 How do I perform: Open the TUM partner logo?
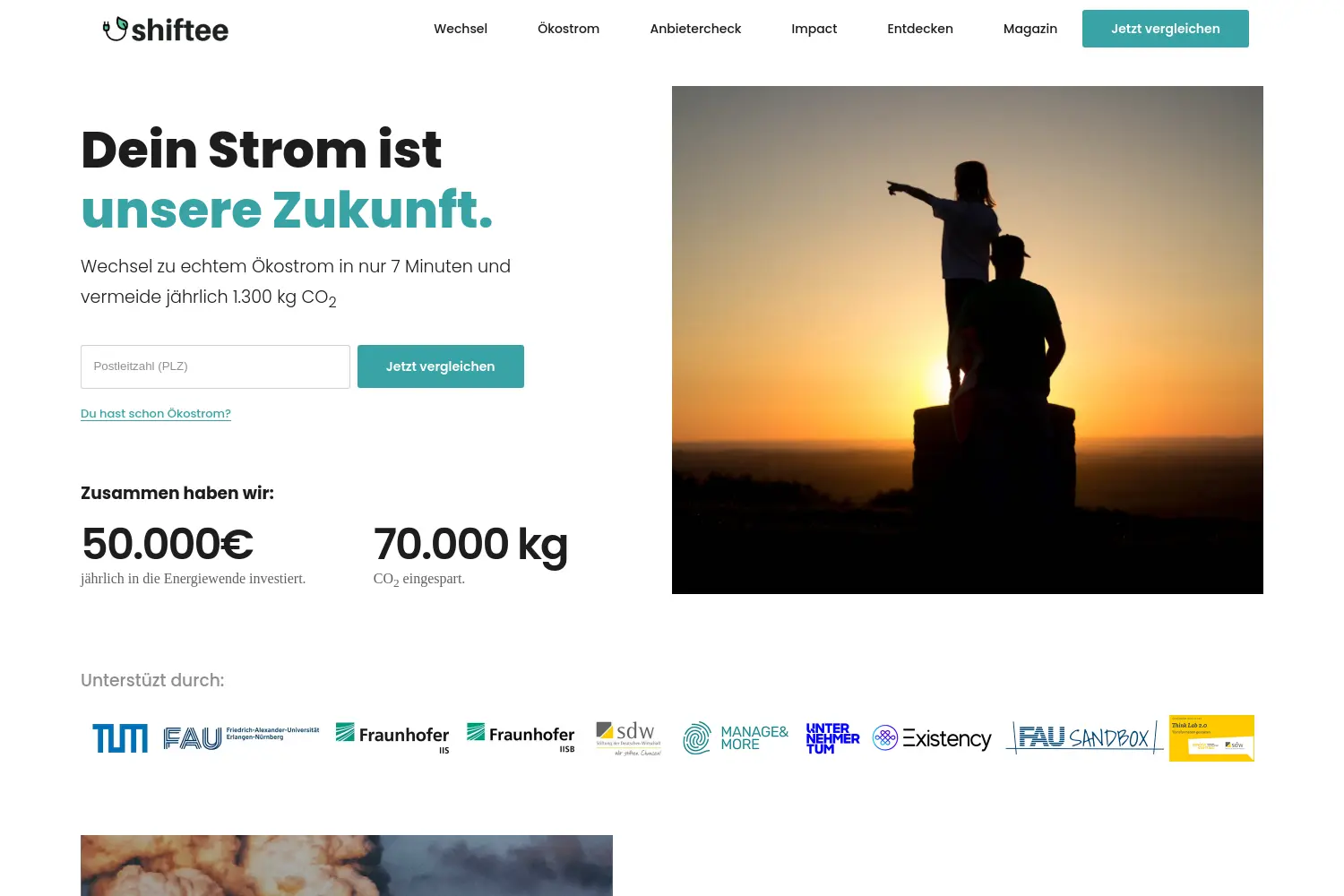[120, 738]
